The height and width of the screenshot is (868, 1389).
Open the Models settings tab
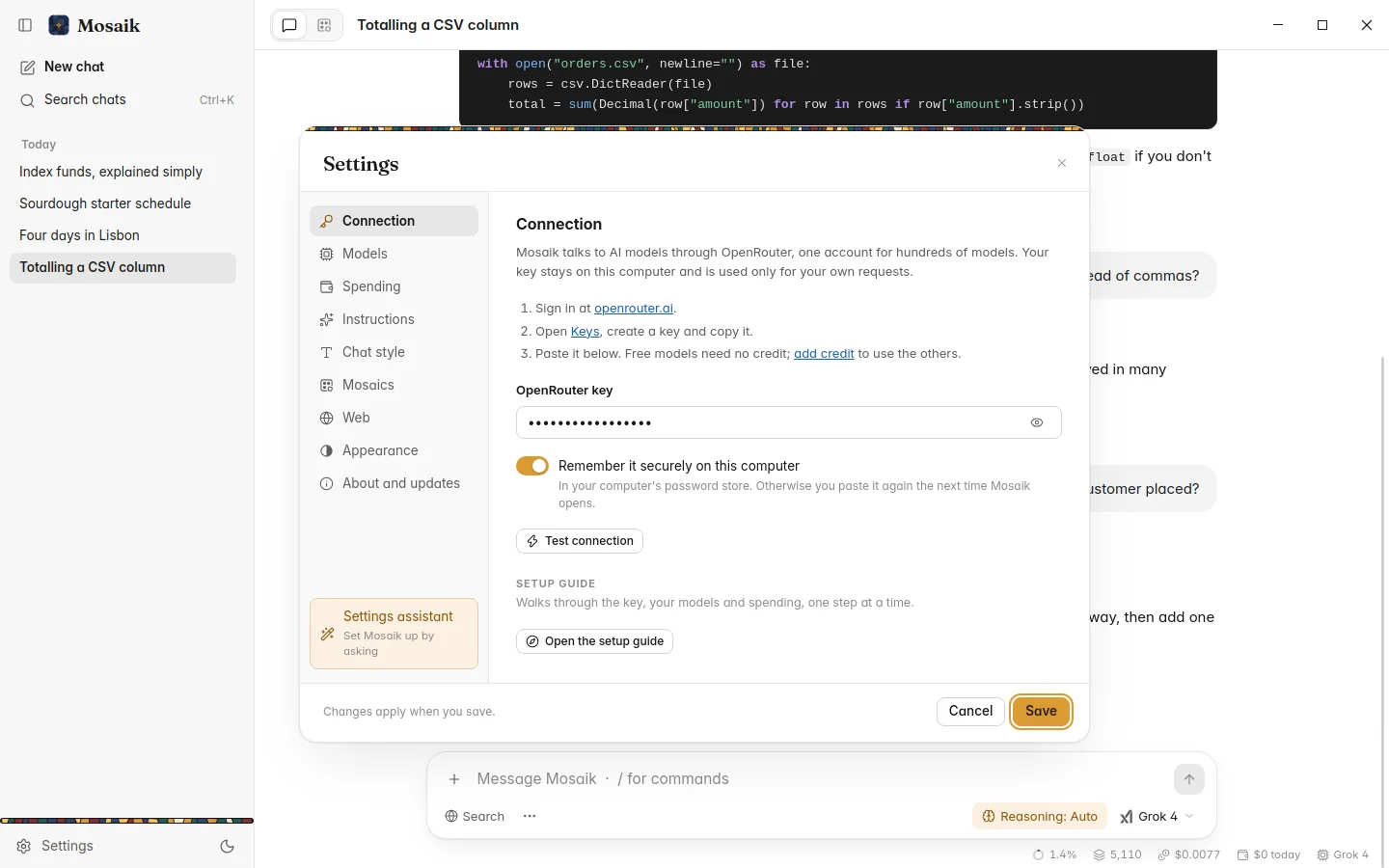click(x=394, y=254)
